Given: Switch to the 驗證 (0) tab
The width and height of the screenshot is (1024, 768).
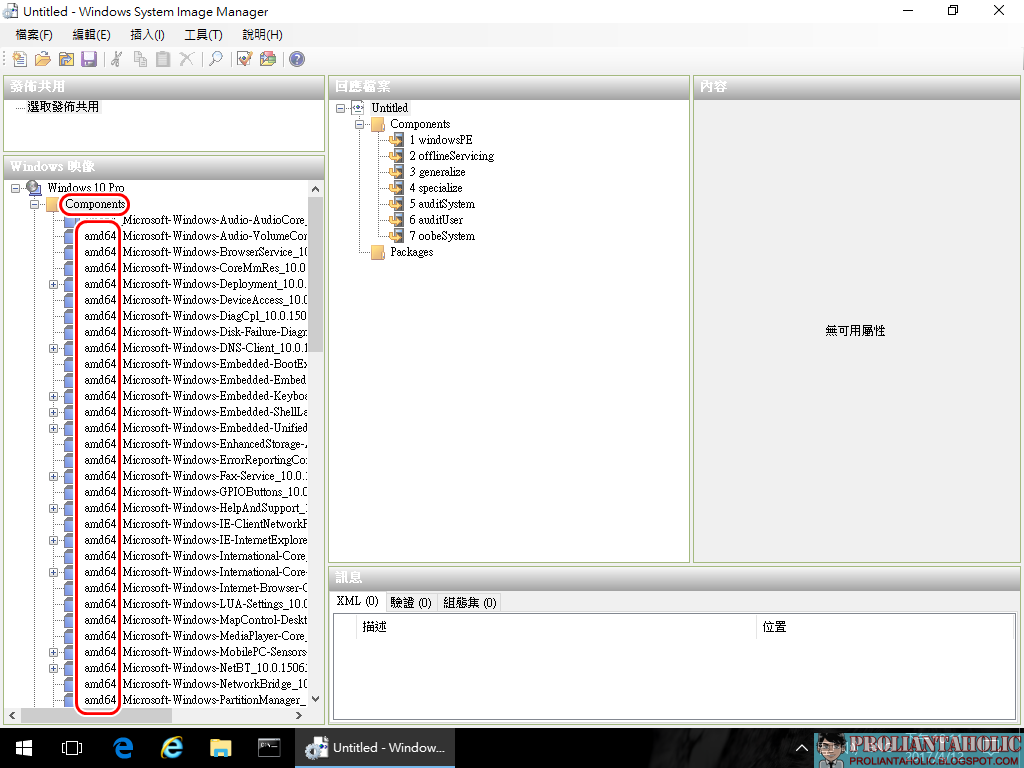Looking at the screenshot, I should coord(411,603).
